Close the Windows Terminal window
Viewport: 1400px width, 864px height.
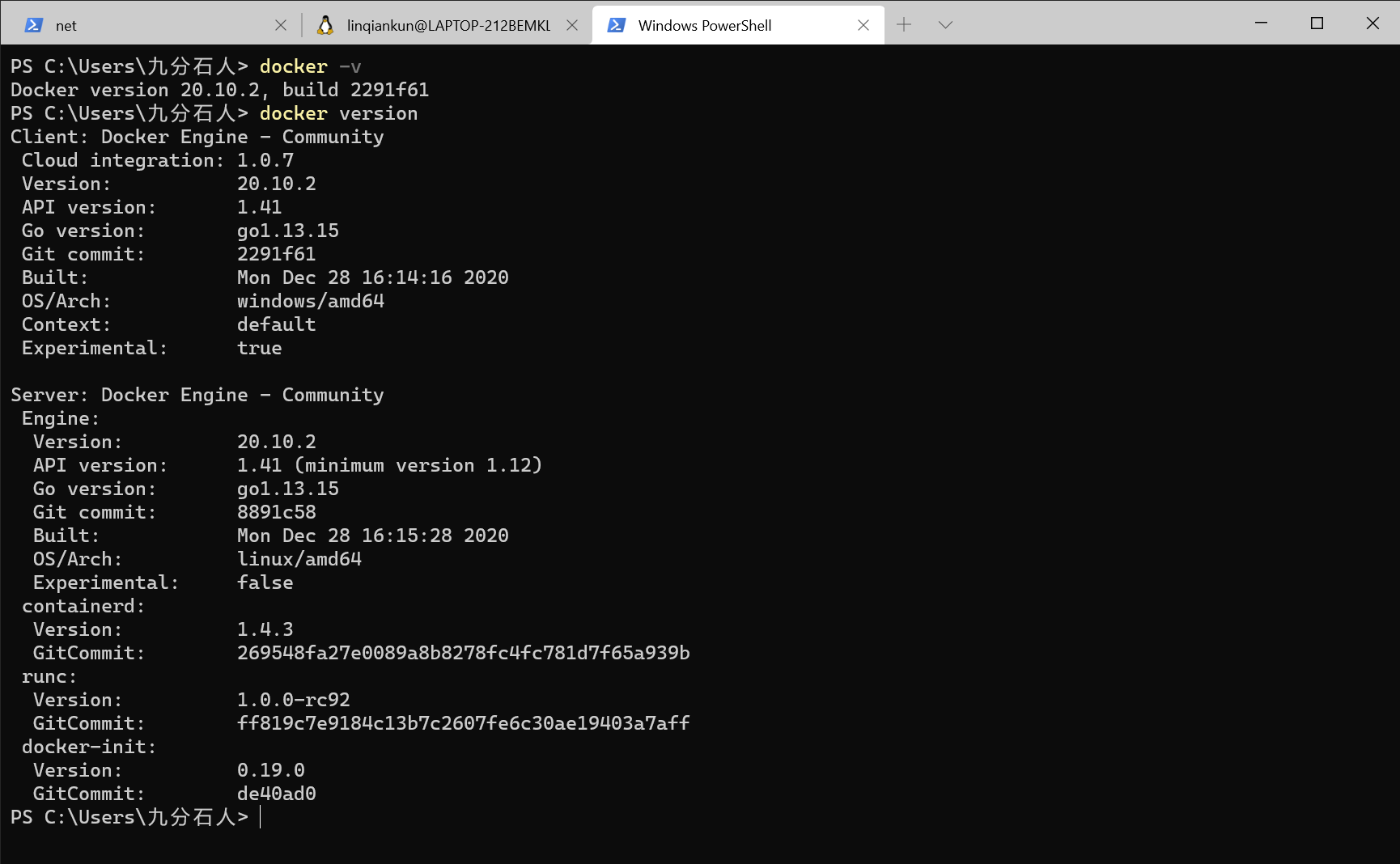[1372, 23]
